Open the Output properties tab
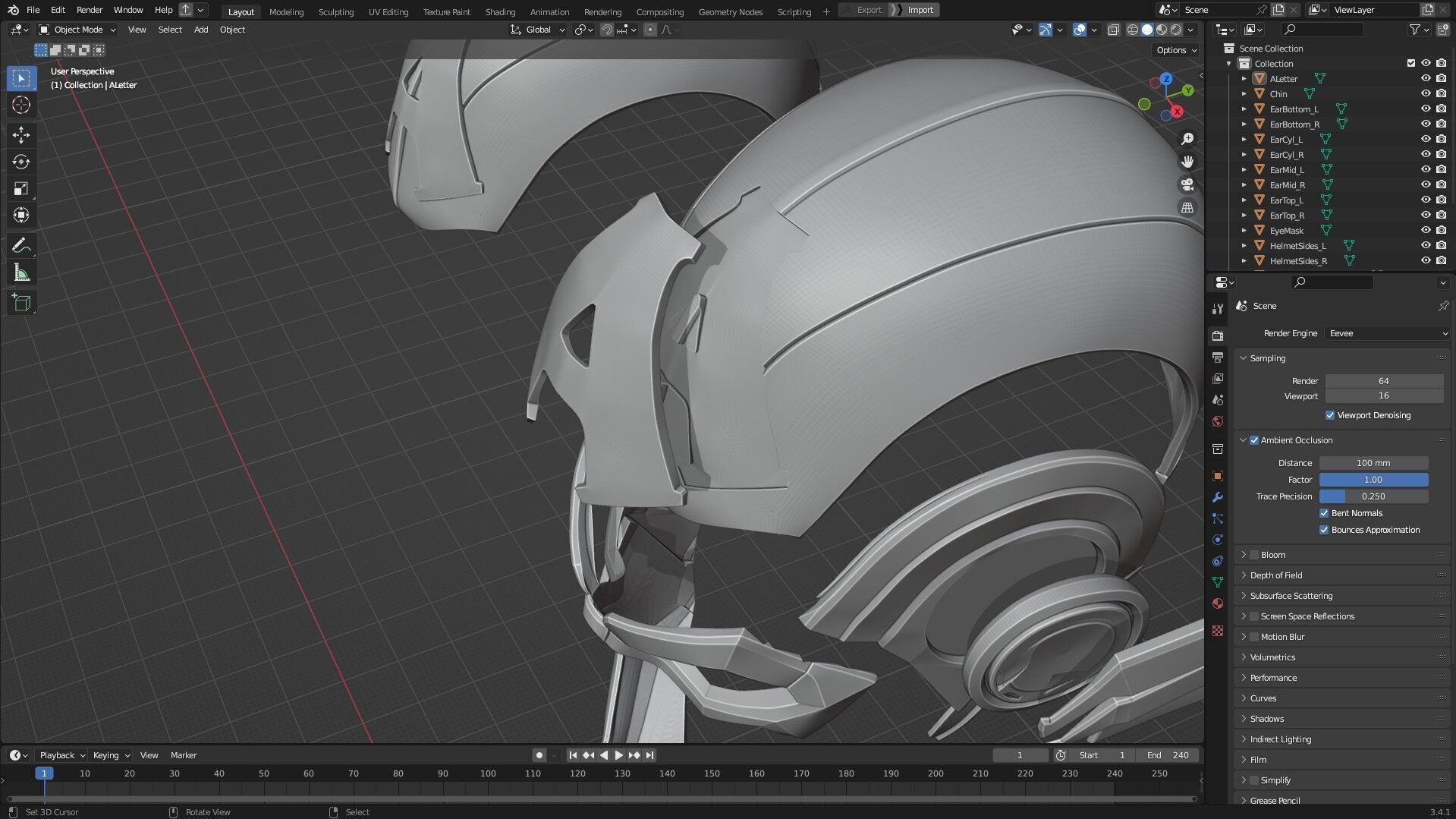 [x=1218, y=357]
